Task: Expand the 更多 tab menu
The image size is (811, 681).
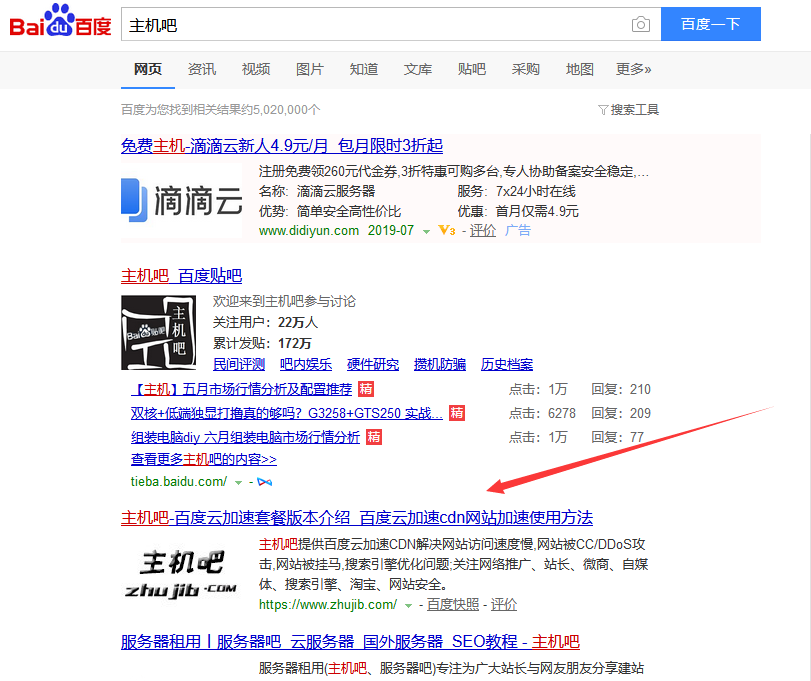Action: [x=633, y=69]
